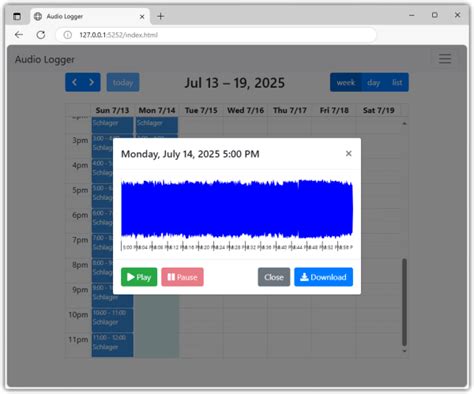Click the 10pm time slot label
Image resolution: width=474 pixels, height=394 pixels.
point(78,314)
